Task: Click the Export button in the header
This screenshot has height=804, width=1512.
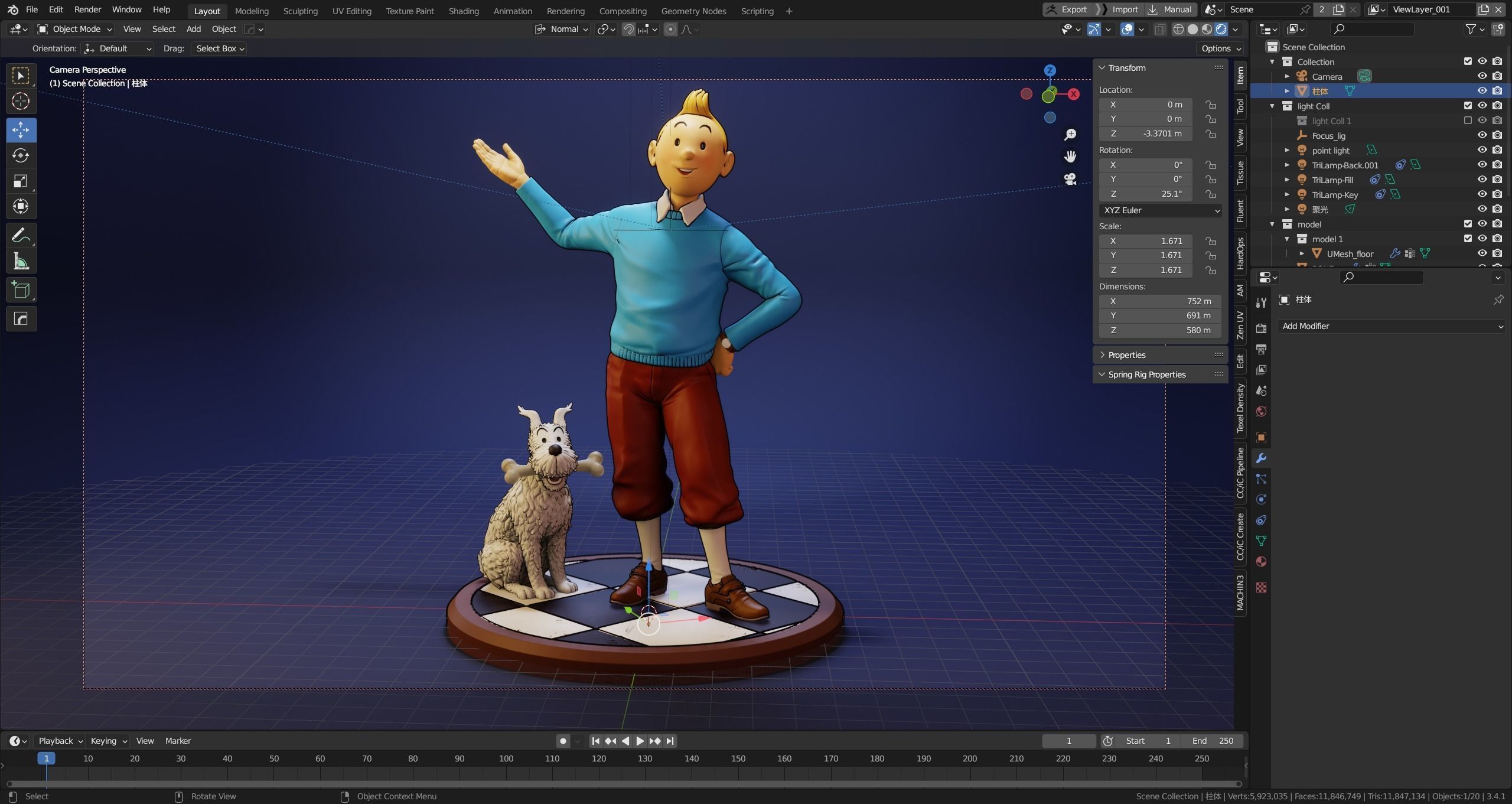Action: [1067, 9]
